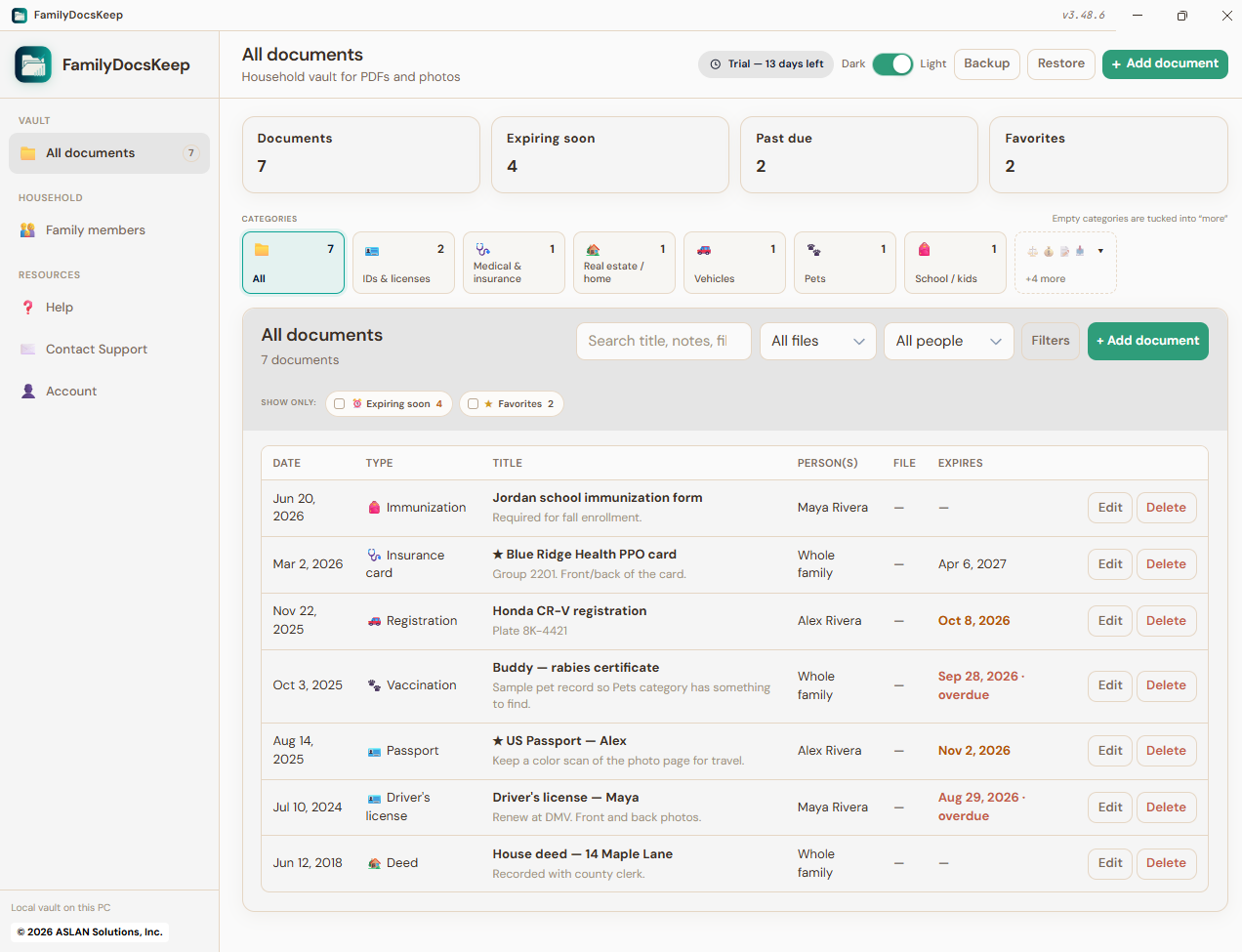Edit the Buddy — rabies certificate row
The height and width of the screenshot is (952, 1242).
(x=1110, y=685)
